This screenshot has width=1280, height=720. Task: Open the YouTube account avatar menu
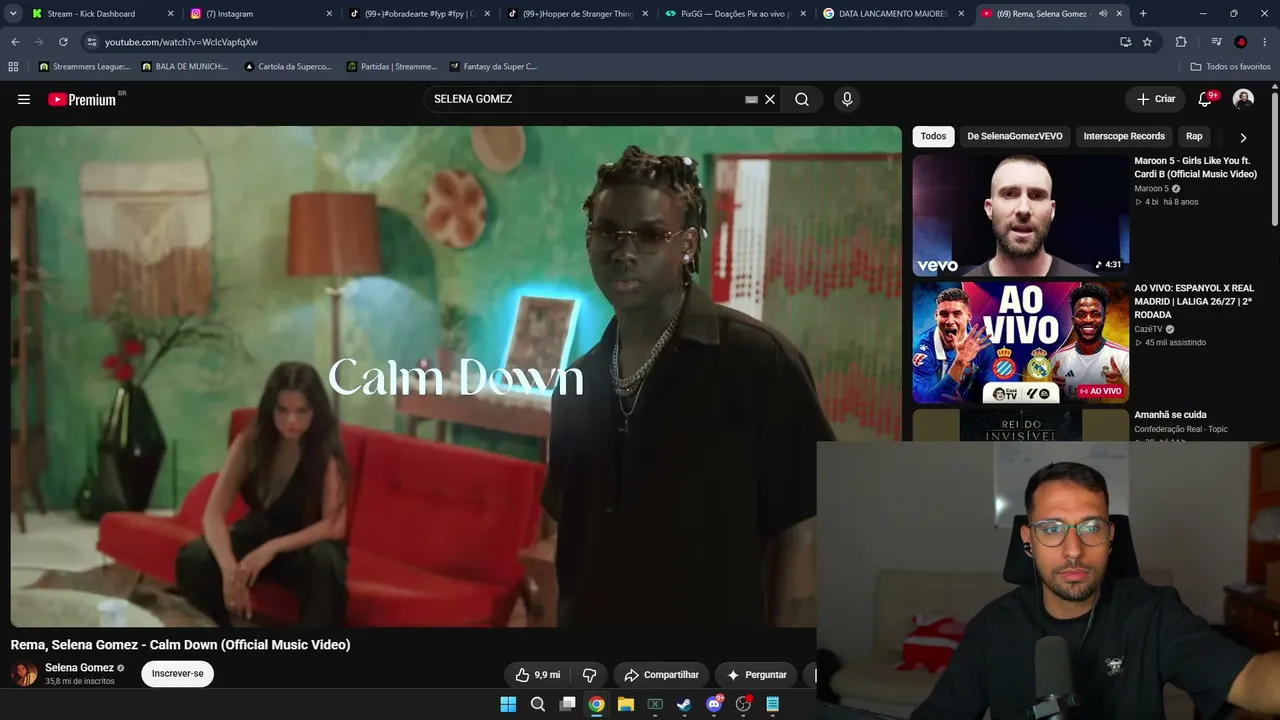click(x=1243, y=99)
